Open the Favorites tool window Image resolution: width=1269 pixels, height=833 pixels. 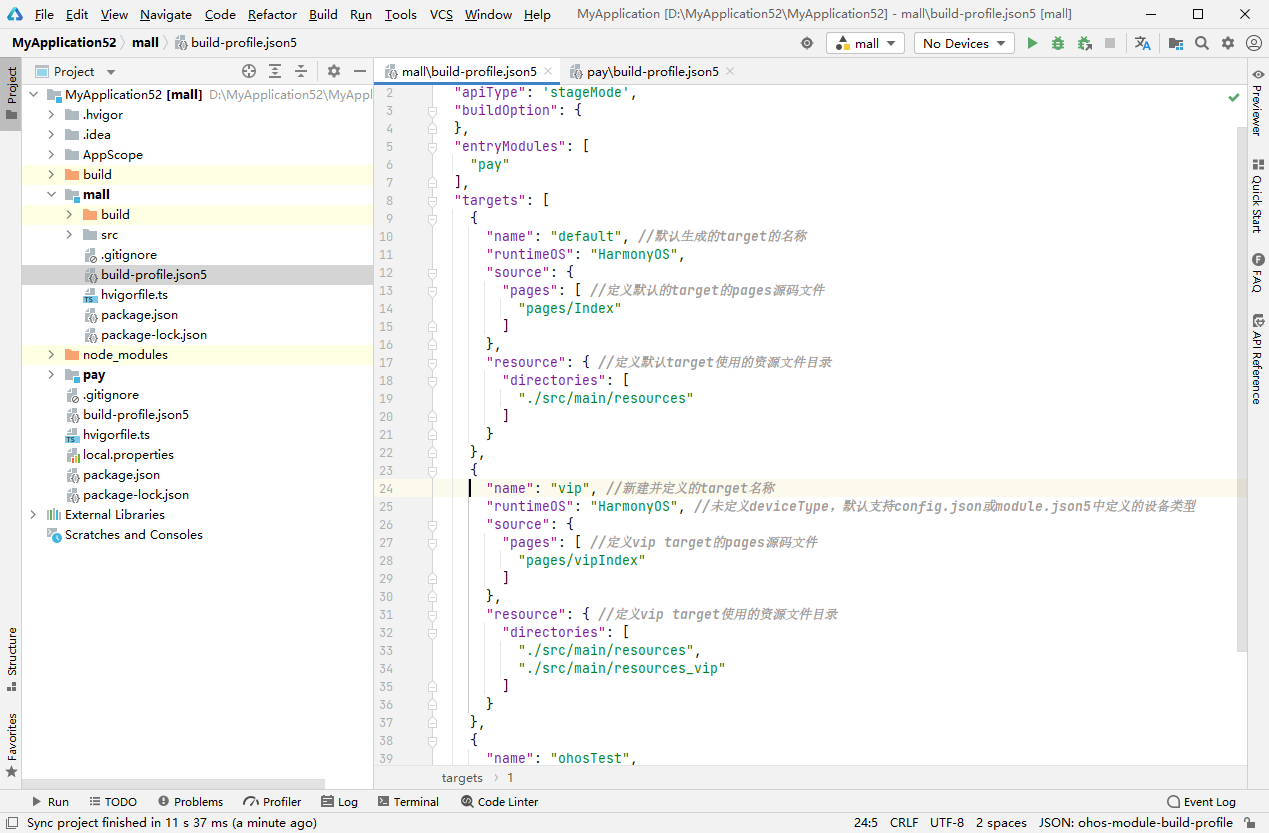coord(12,746)
